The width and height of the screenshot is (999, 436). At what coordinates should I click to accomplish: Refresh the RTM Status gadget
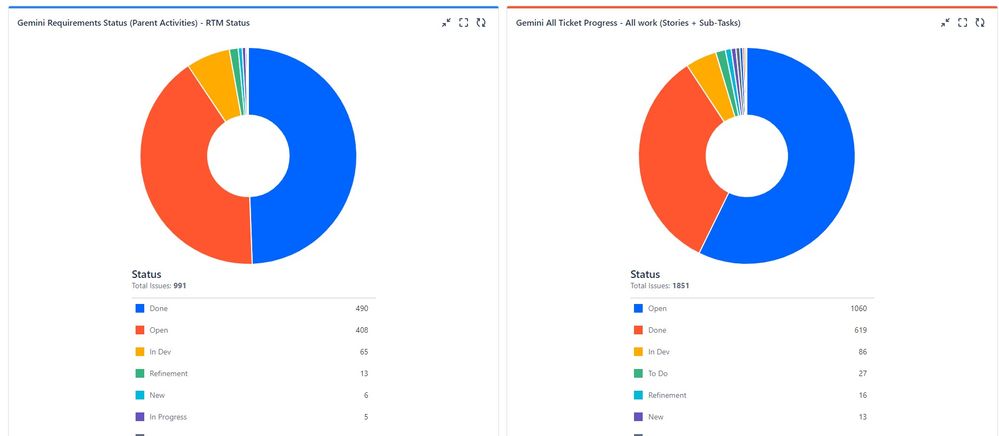click(481, 23)
